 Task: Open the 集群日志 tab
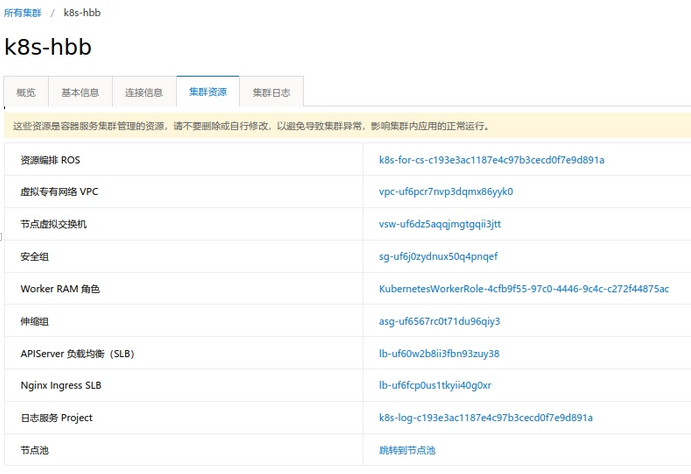tap(271, 92)
